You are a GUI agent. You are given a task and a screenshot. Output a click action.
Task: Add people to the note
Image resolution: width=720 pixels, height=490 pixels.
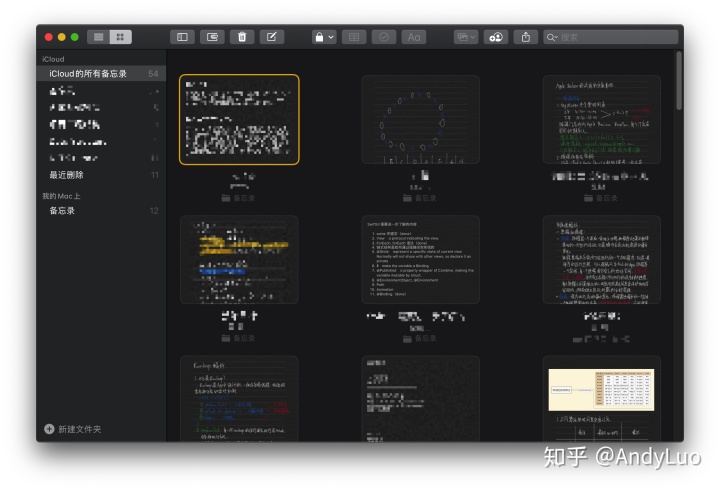pos(496,37)
